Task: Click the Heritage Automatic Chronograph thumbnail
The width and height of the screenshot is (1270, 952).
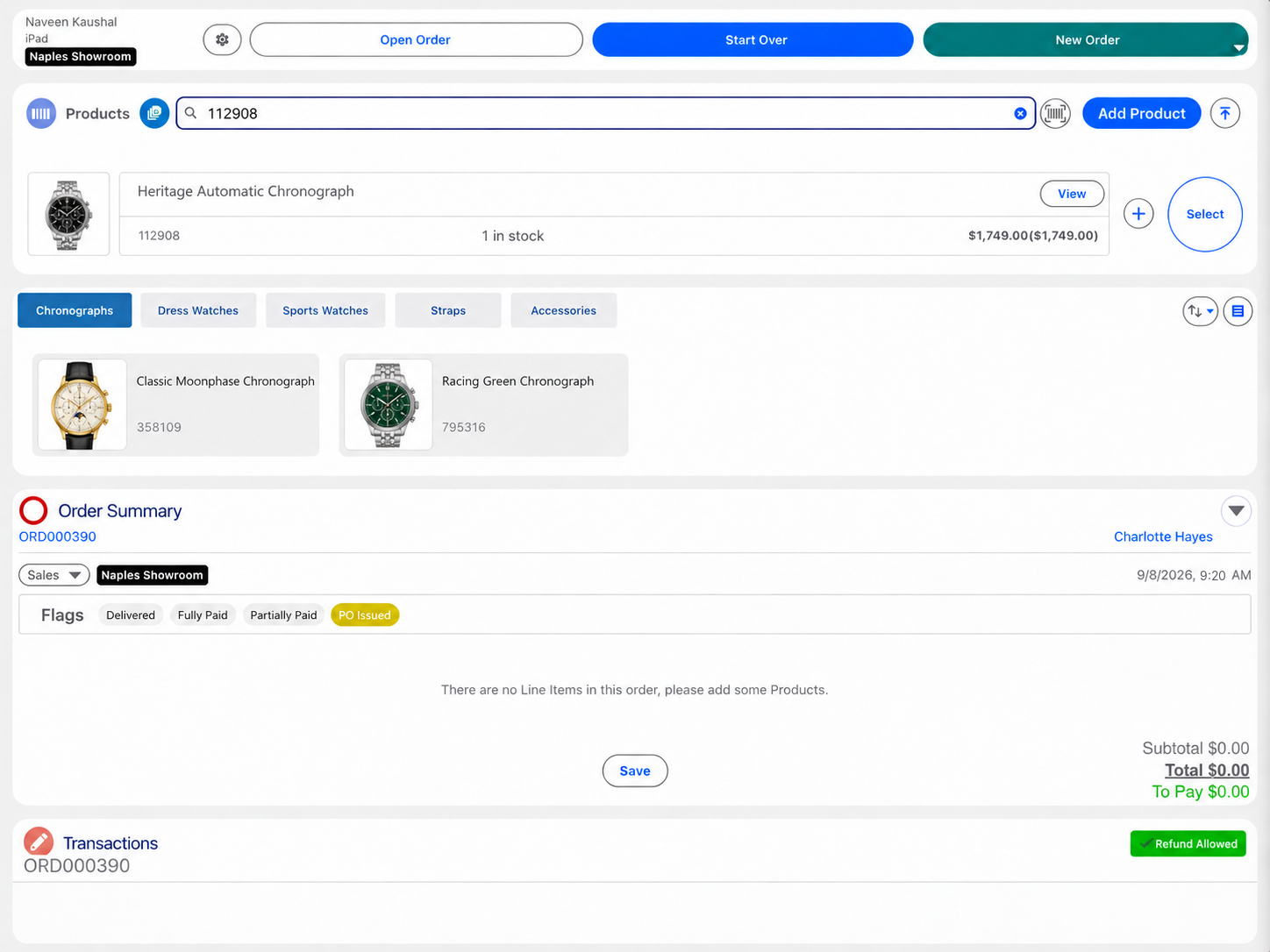Action: point(68,214)
